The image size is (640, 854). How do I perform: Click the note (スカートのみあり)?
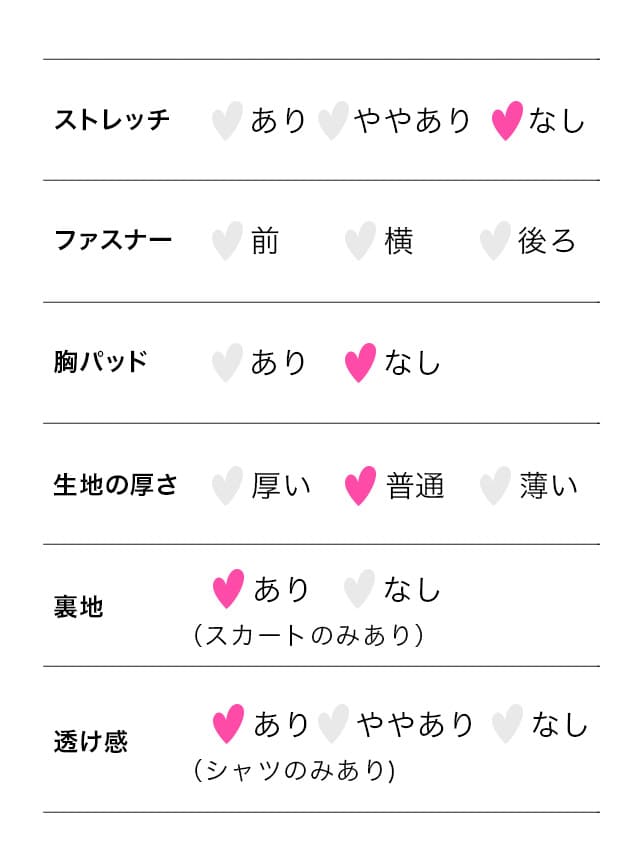(x=308, y=635)
